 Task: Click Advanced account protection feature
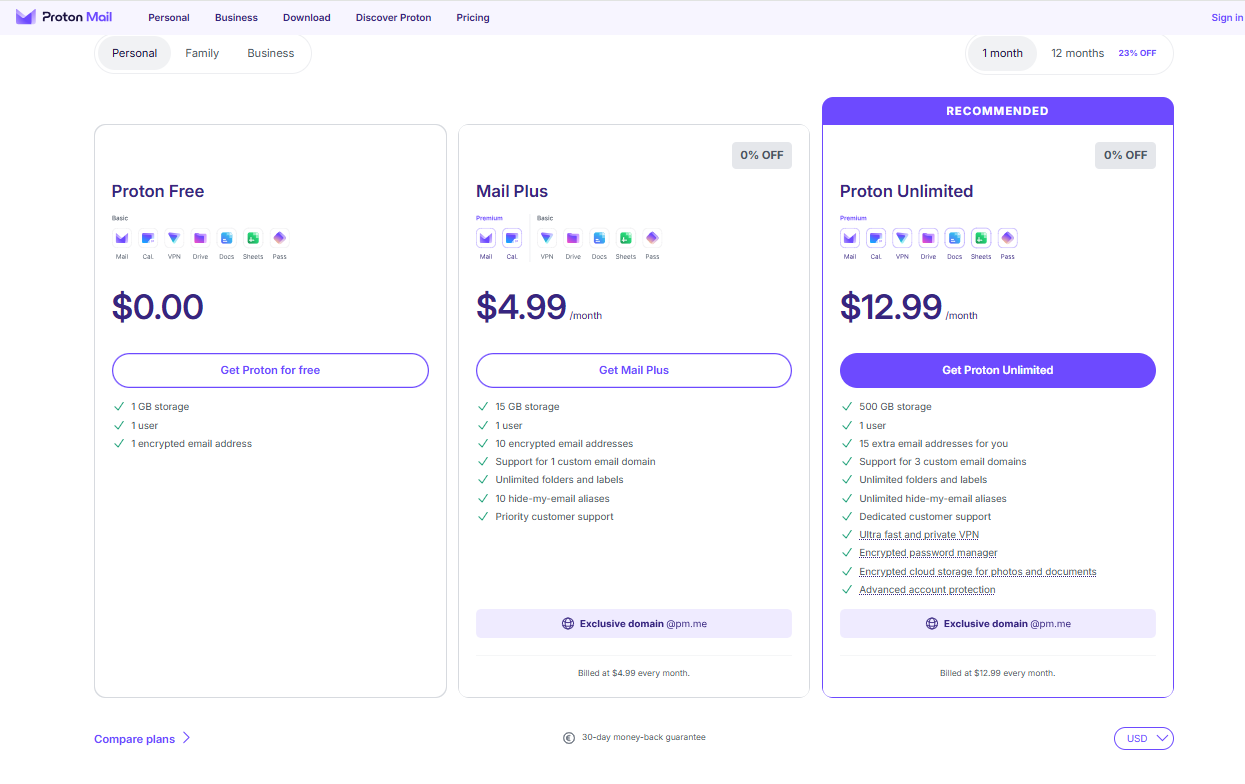coord(927,590)
